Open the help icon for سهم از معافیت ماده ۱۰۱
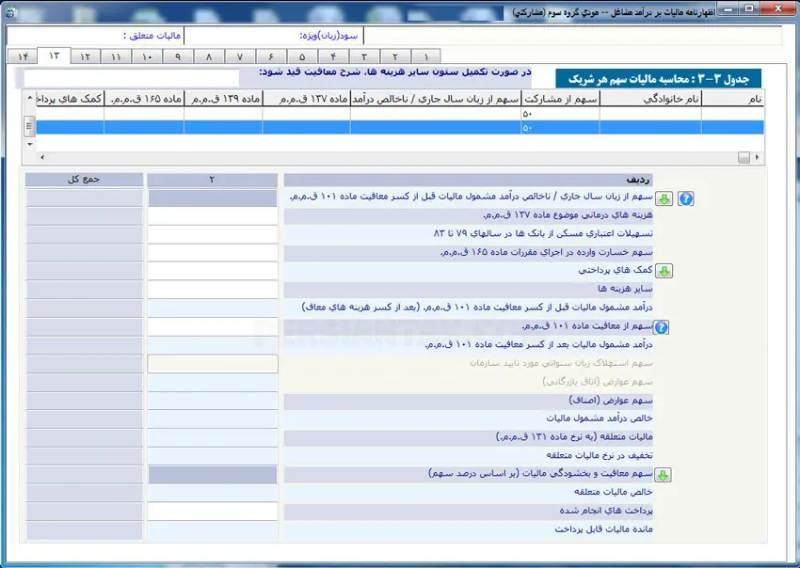 661,326
